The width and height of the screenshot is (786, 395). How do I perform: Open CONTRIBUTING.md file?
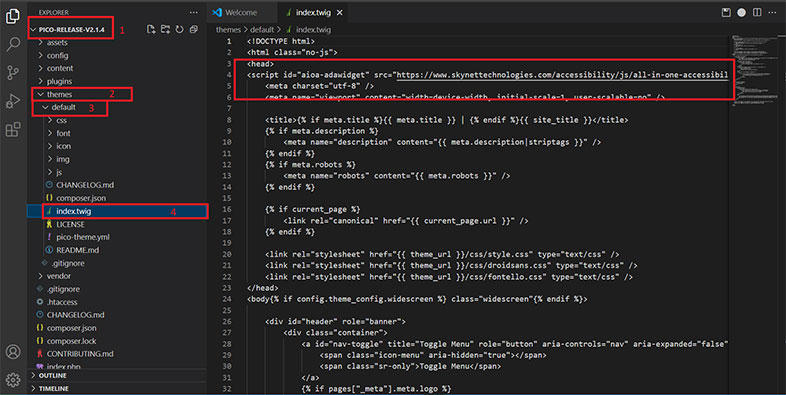80,354
